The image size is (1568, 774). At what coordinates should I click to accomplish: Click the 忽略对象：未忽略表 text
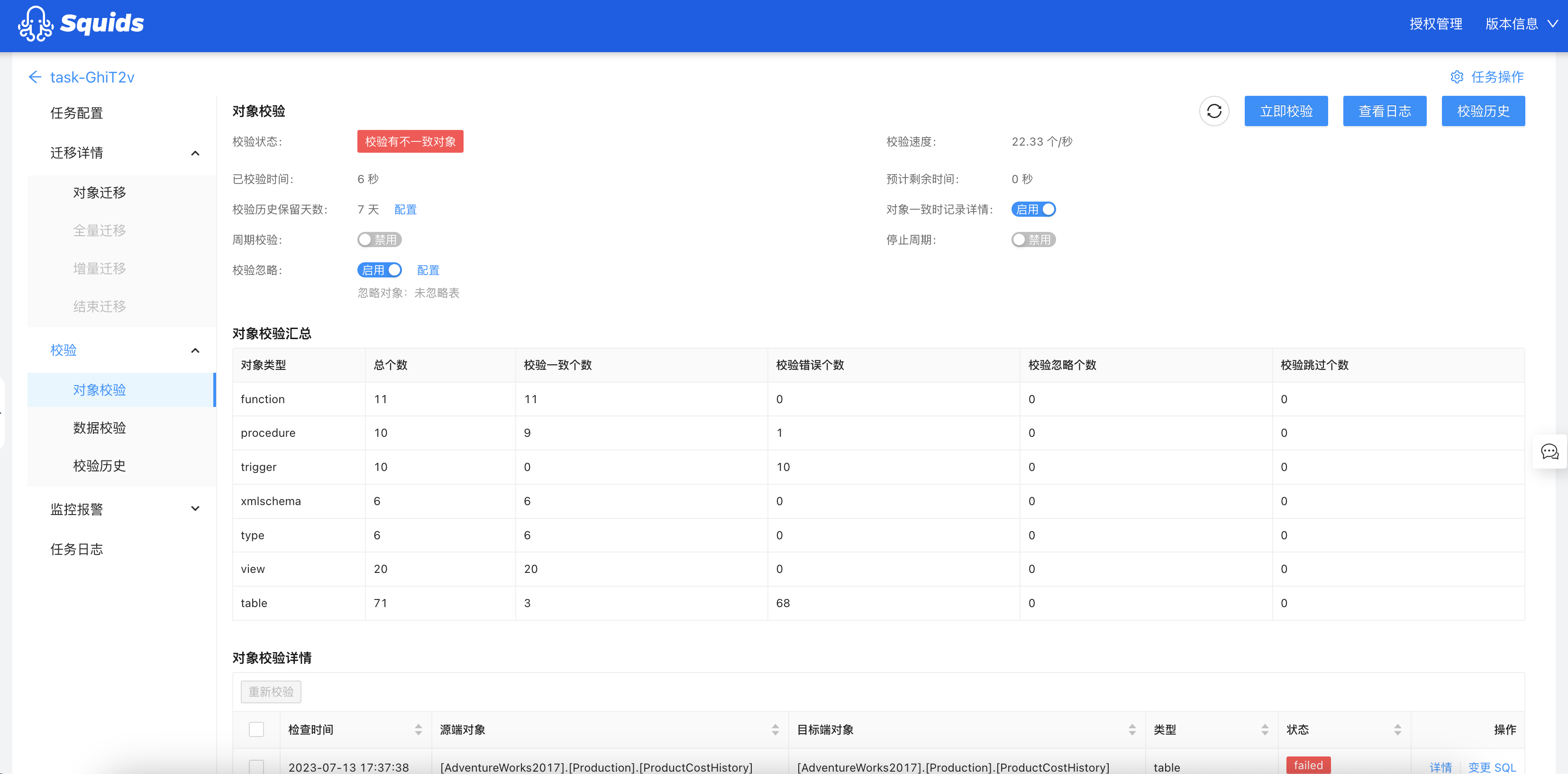409,293
